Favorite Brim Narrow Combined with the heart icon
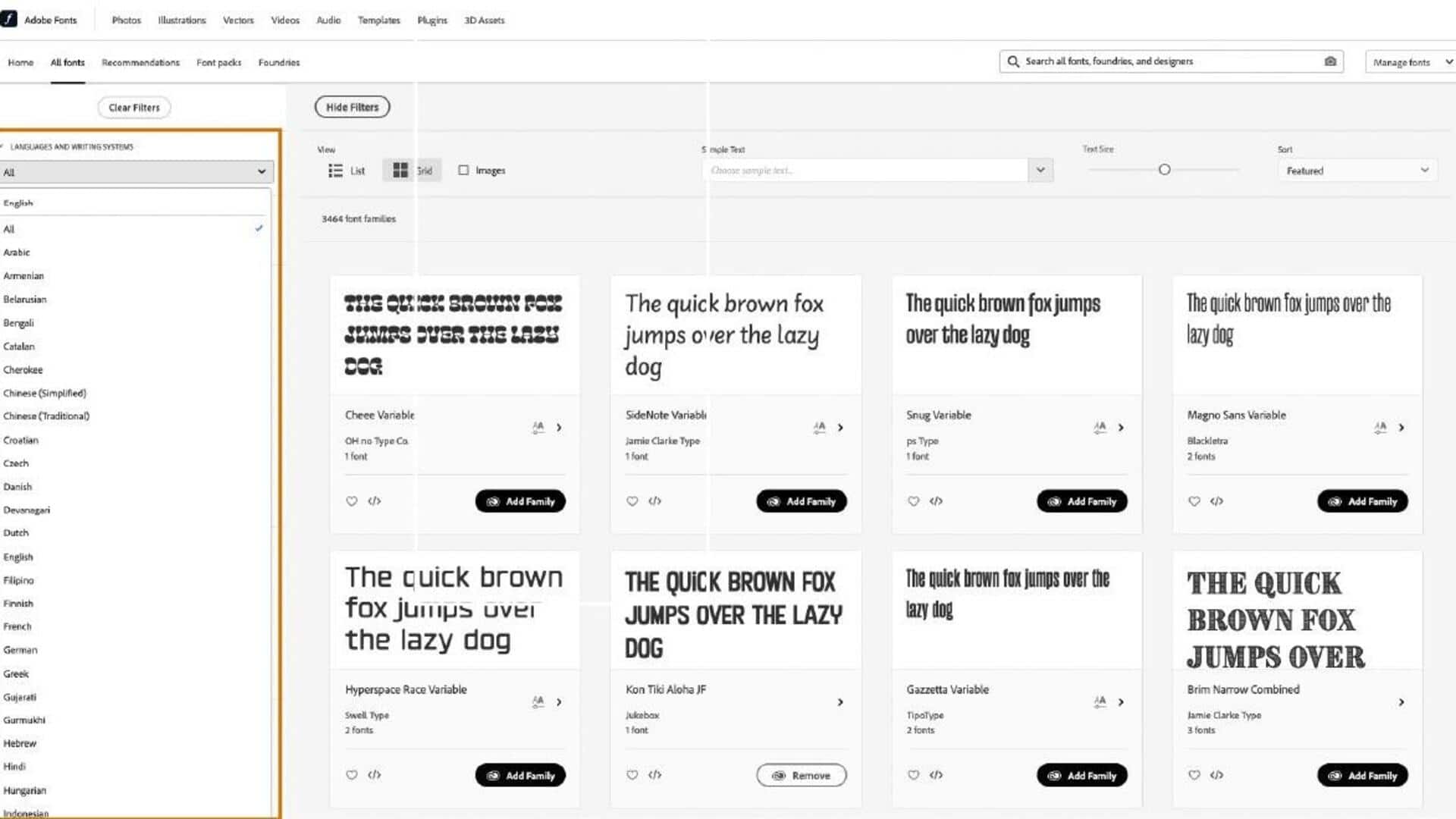This screenshot has height=819, width=1456. pyautogui.click(x=1194, y=775)
